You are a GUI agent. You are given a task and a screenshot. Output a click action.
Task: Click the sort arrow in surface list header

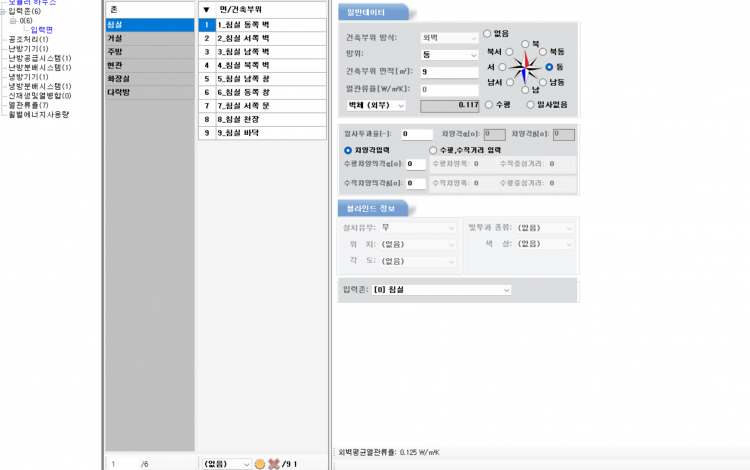206,9
